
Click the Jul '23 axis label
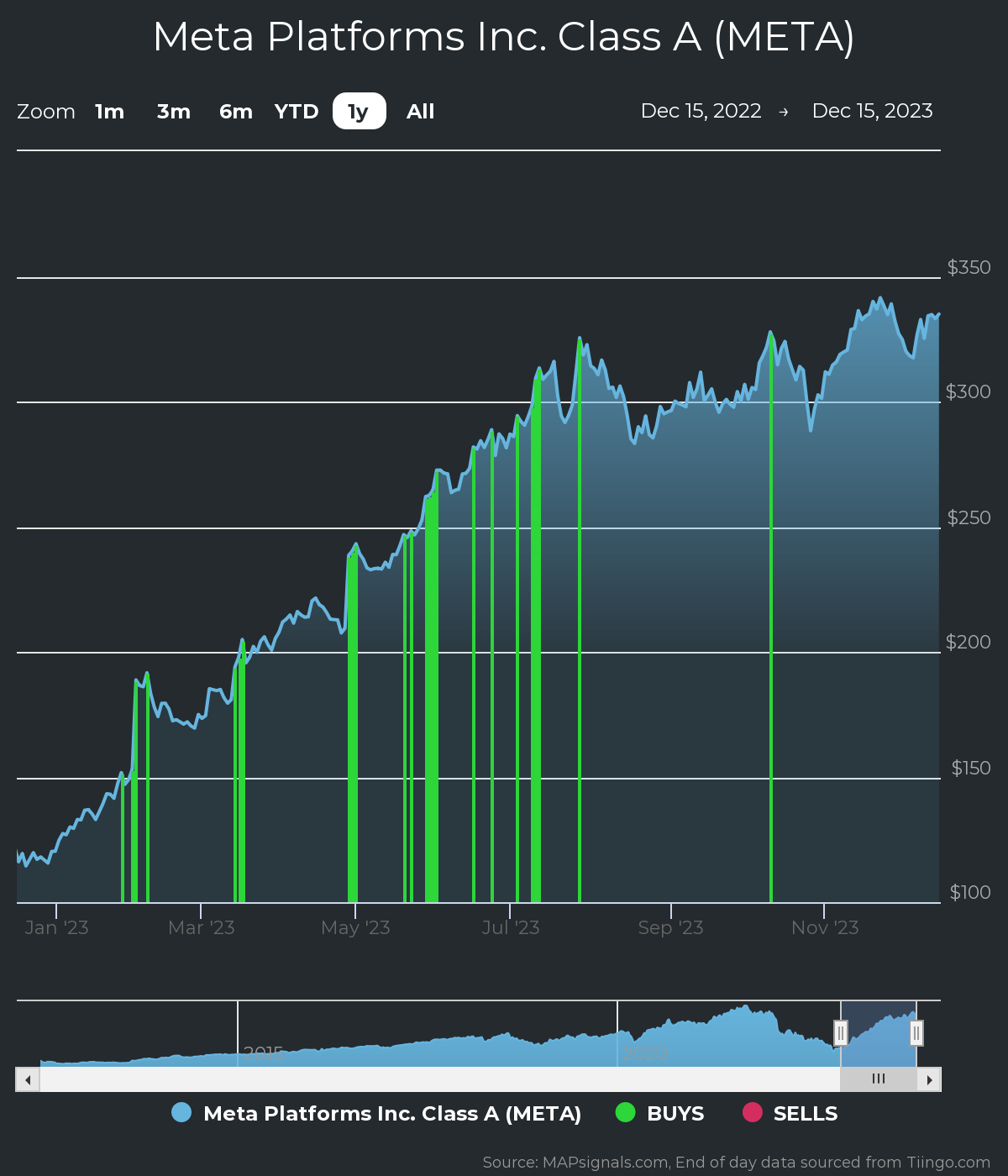pos(510,927)
